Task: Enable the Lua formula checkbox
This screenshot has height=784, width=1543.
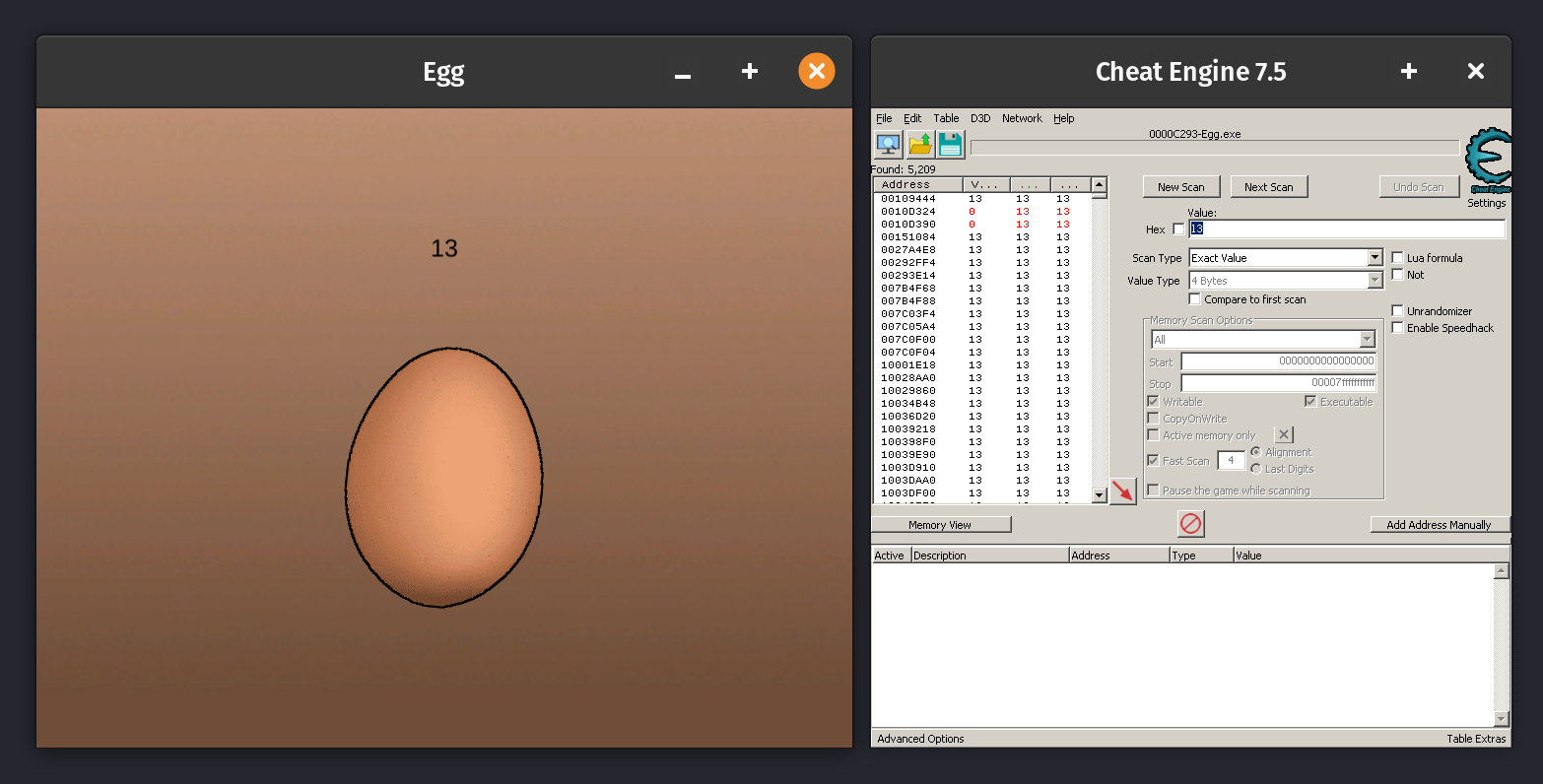Action: 1397,258
